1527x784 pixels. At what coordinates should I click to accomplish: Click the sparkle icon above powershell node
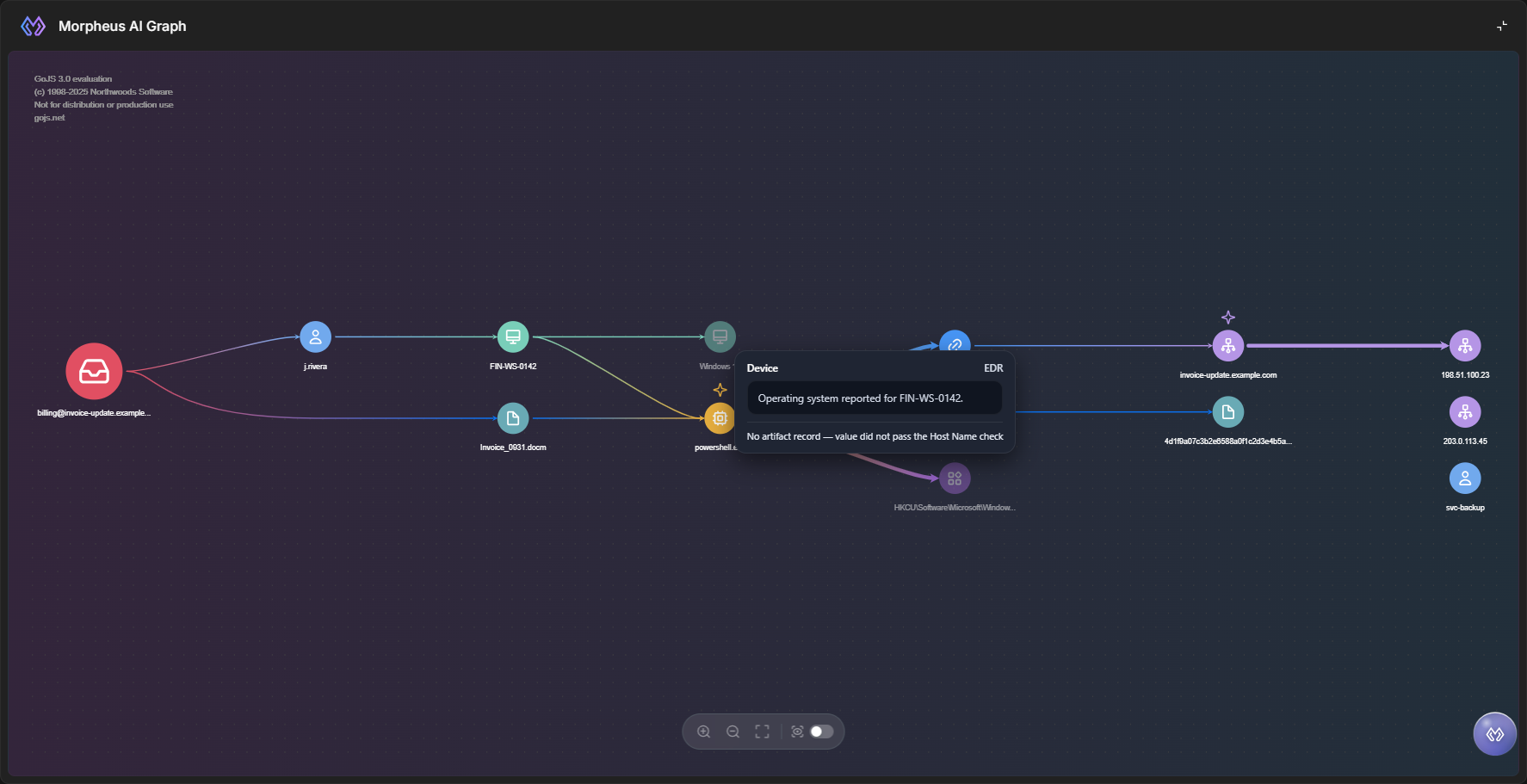tap(720, 390)
